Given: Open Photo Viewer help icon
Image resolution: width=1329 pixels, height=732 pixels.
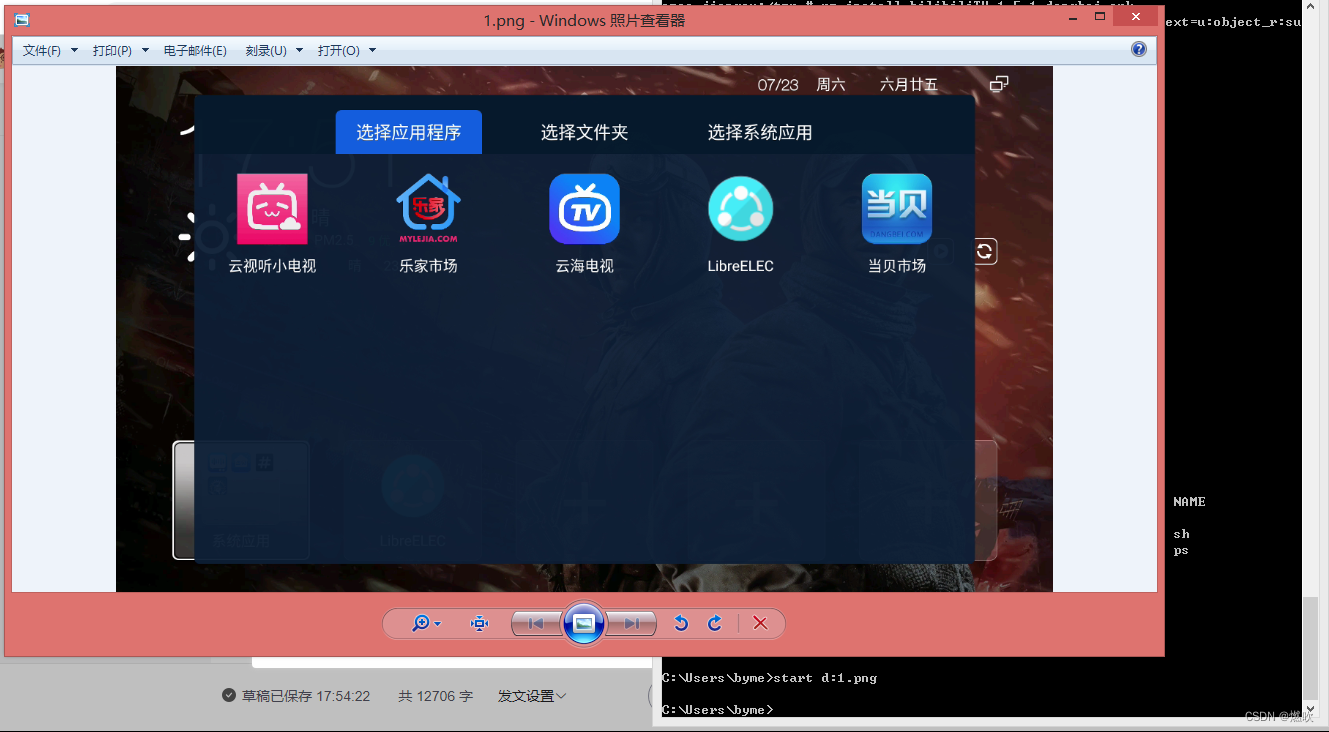Looking at the screenshot, I should [x=1139, y=49].
